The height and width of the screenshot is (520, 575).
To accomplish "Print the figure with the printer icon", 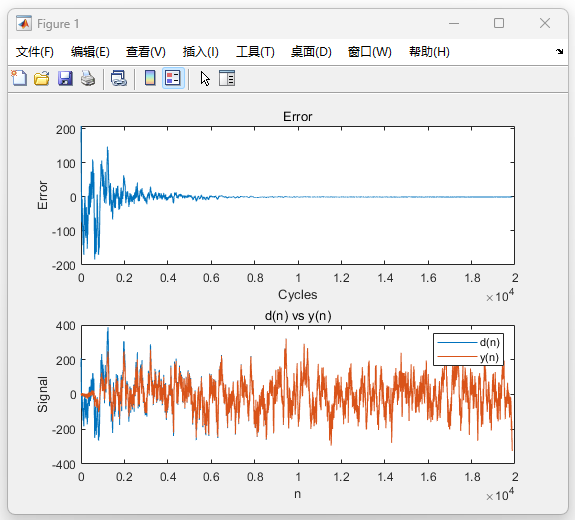I will [88, 78].
